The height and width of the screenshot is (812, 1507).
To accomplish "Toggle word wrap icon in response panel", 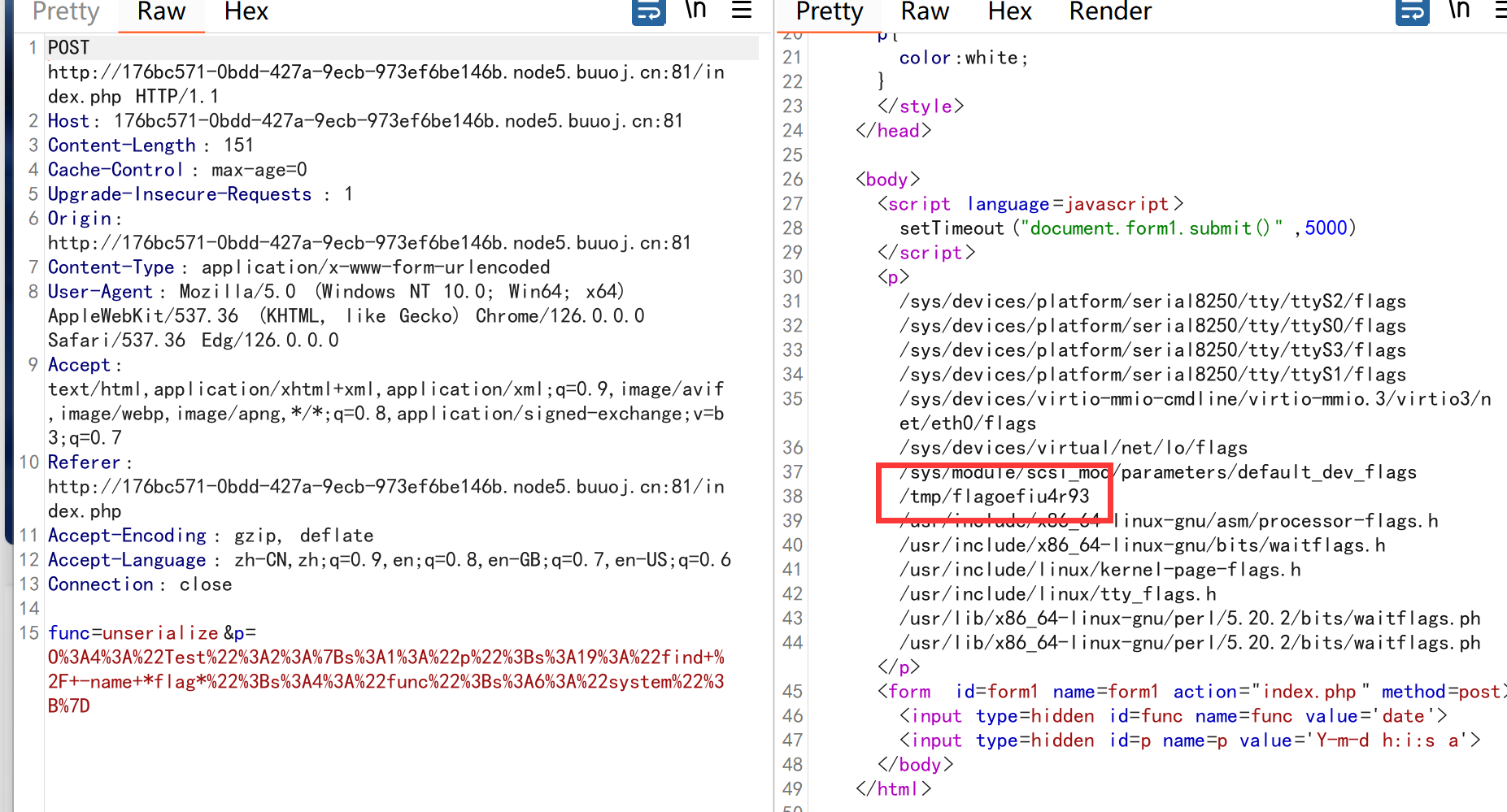I will 1412,12.
